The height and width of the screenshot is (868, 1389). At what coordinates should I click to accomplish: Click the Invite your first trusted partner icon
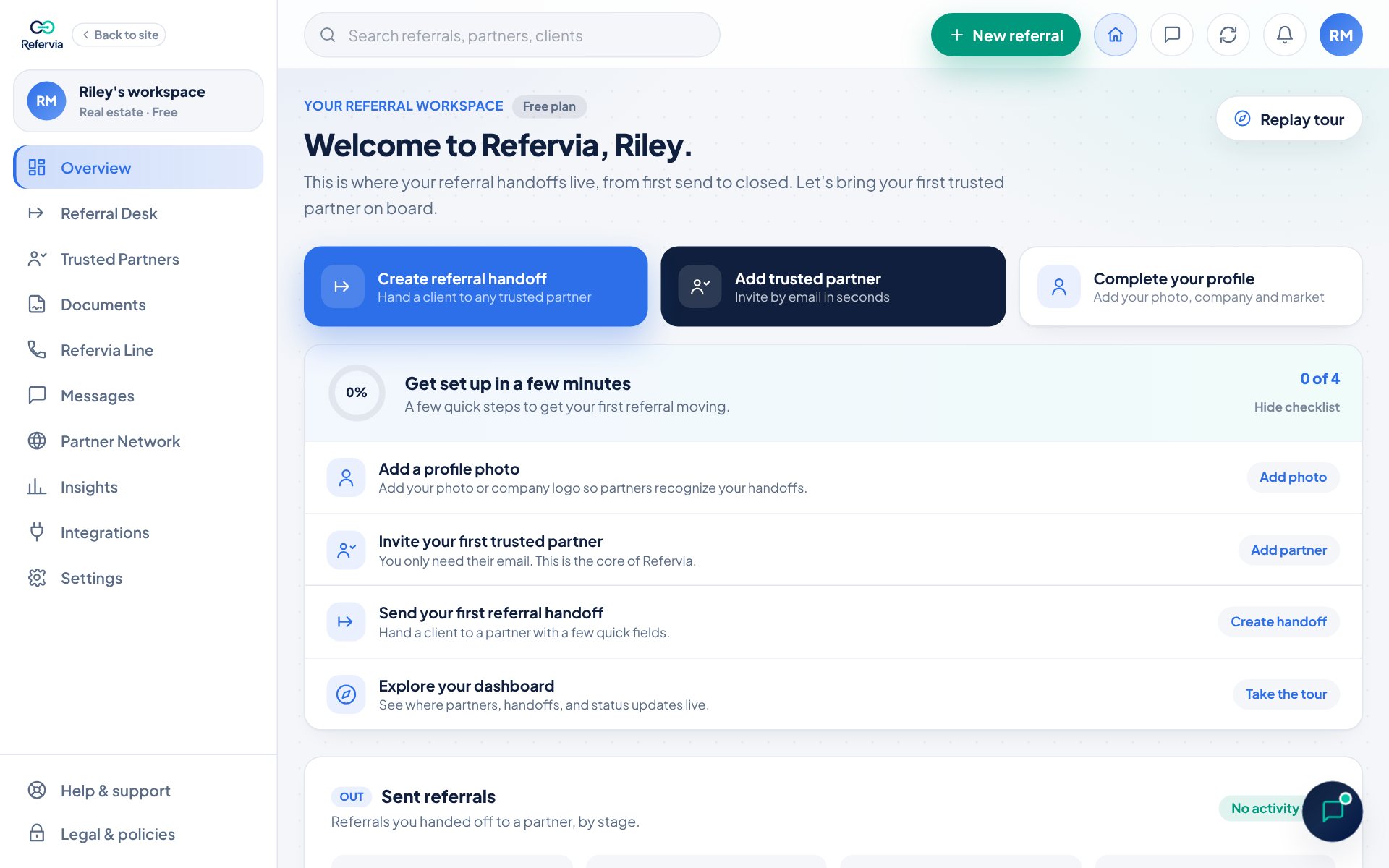(x=346, y=550)
